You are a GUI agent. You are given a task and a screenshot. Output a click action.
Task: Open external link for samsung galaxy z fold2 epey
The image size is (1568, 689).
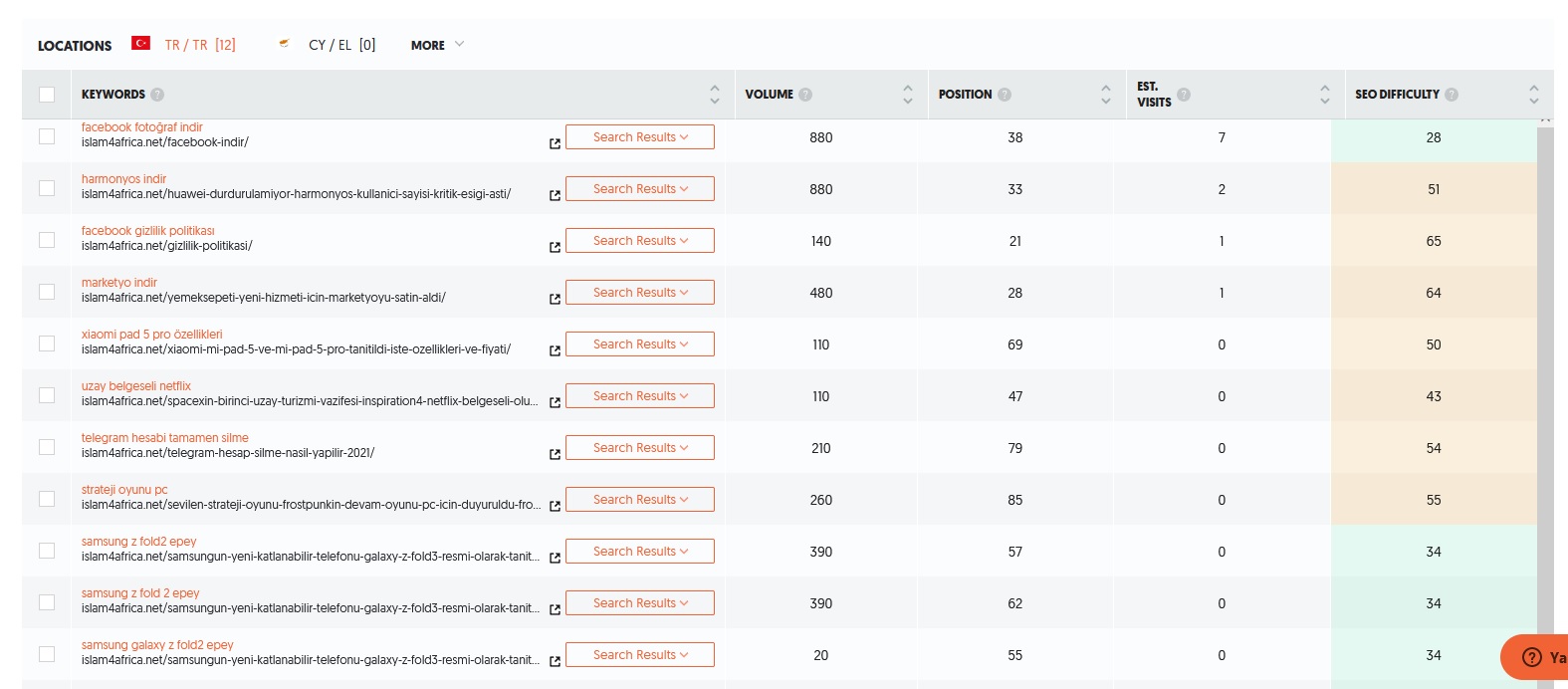tap(555, 661)
